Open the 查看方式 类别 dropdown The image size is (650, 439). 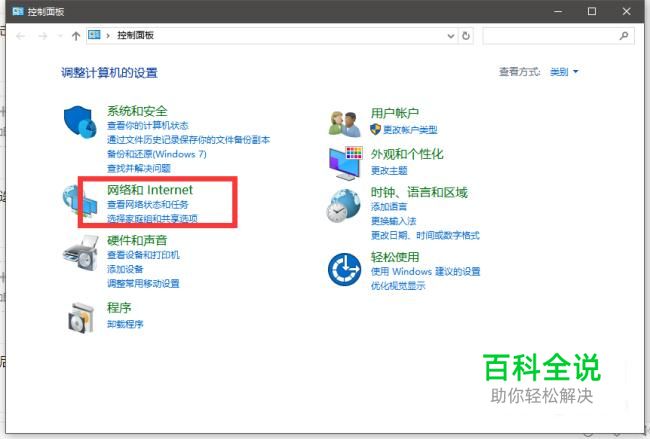pos(564,72)
